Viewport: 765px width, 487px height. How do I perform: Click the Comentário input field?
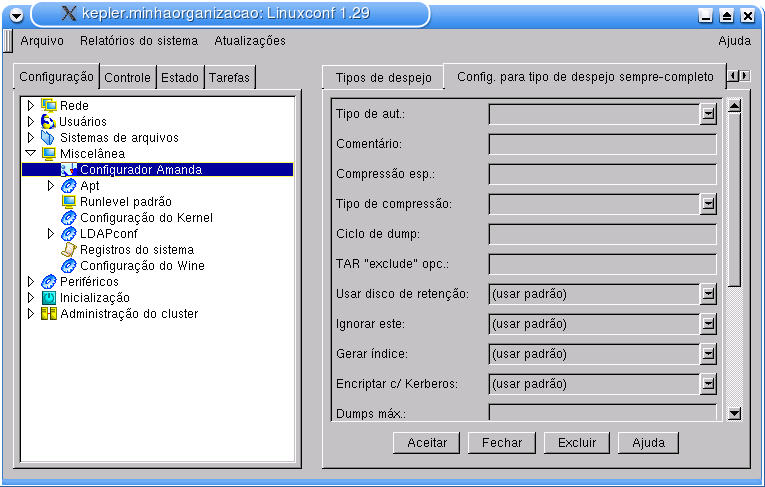click(603, 144)
